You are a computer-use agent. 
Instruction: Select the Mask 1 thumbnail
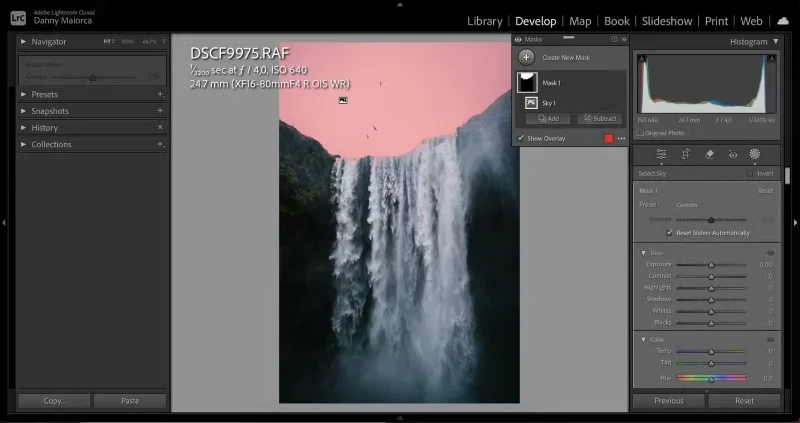(527, 83)
